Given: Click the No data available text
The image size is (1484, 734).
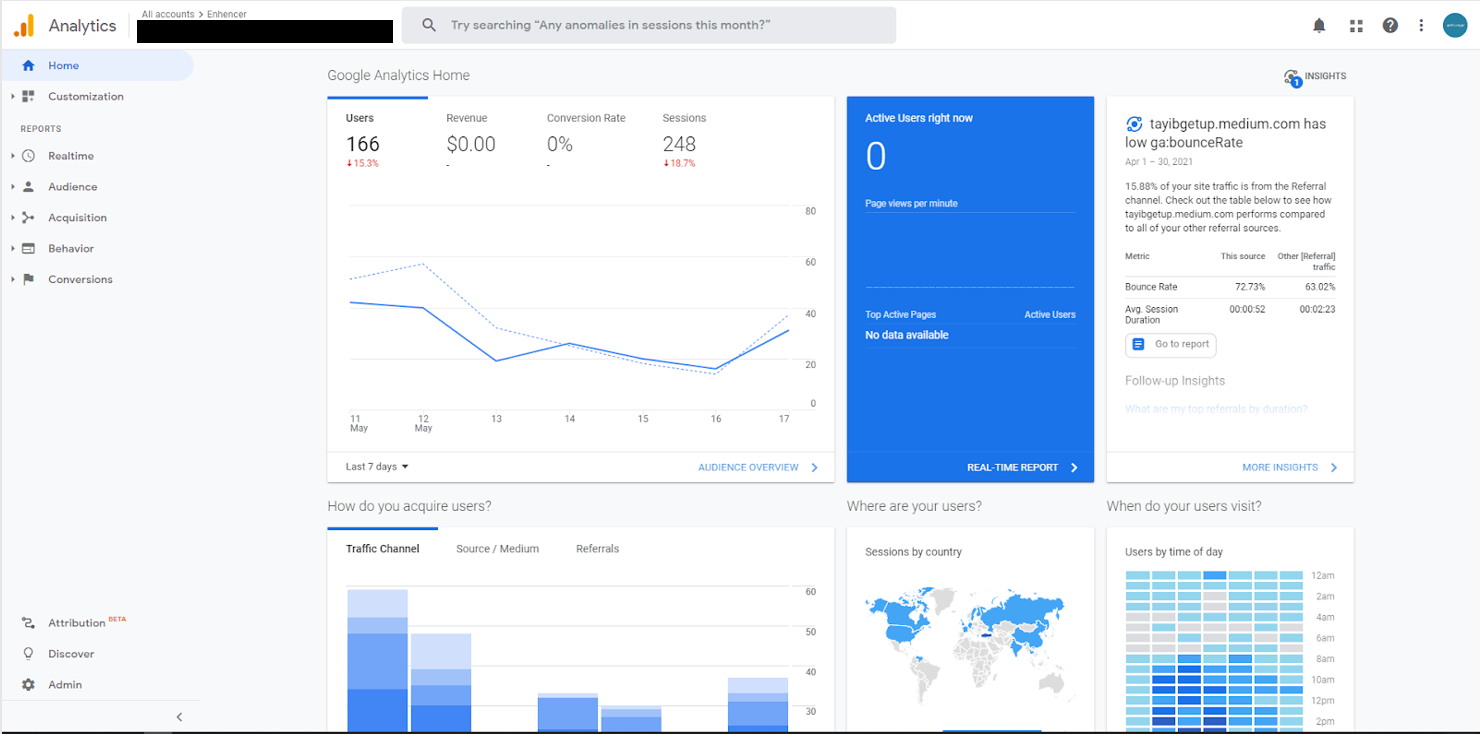Looking at the screenshot, I should click(x=907, y=335).
